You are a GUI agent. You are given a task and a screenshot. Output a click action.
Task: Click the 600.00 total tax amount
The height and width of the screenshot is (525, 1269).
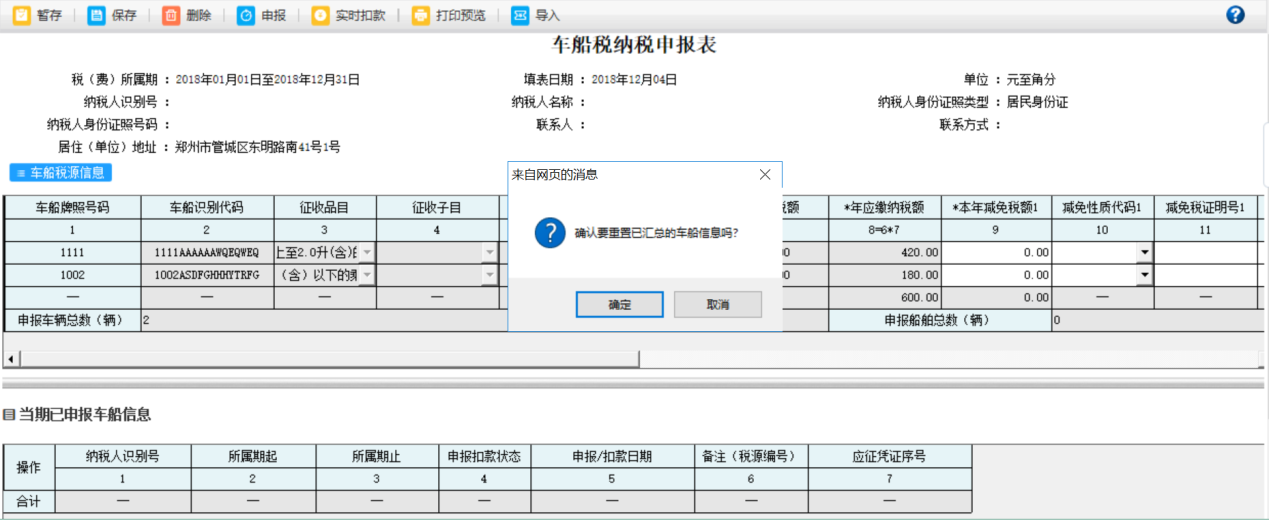click(x=885, y=297)
